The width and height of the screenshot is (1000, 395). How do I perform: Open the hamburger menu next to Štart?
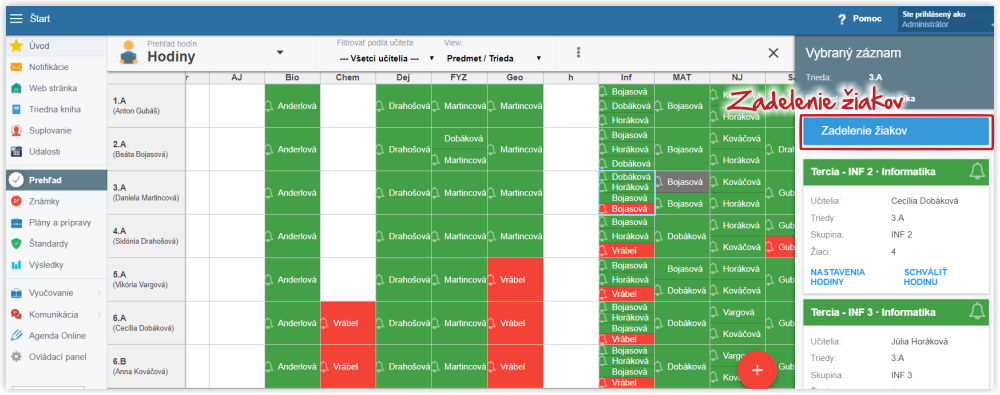coord(16,19)
